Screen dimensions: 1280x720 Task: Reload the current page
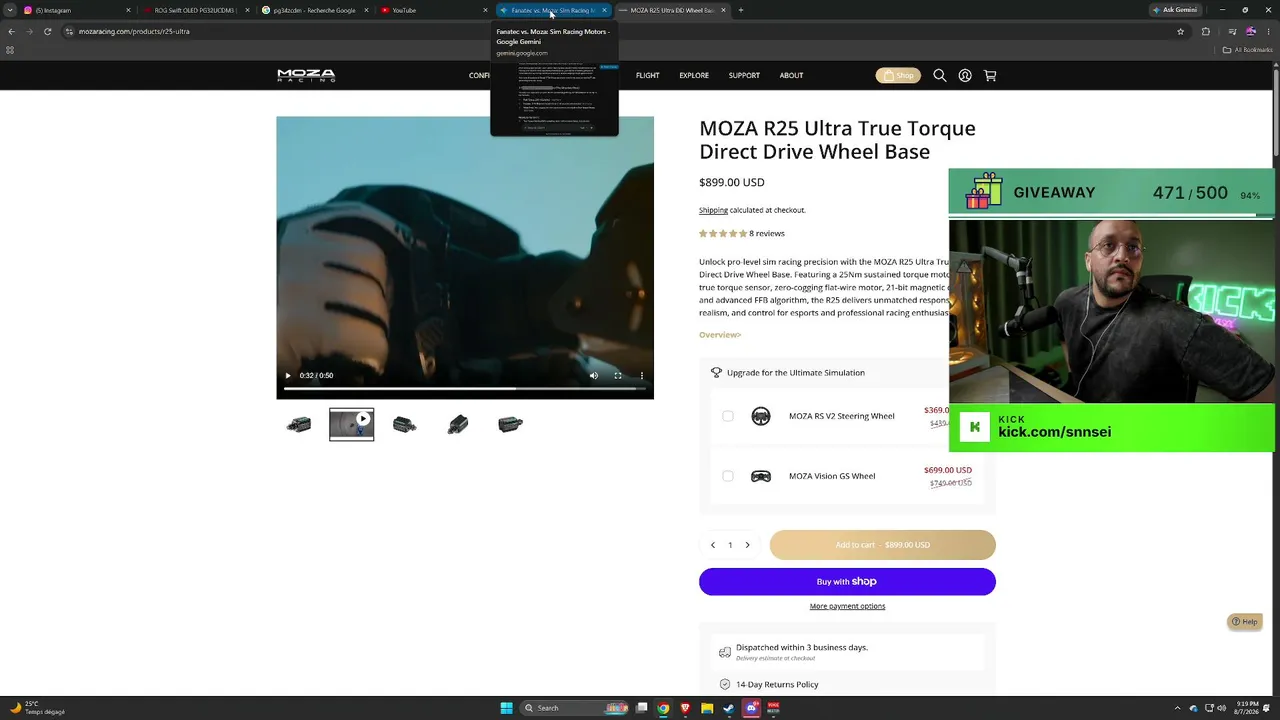tap(47, 31)
